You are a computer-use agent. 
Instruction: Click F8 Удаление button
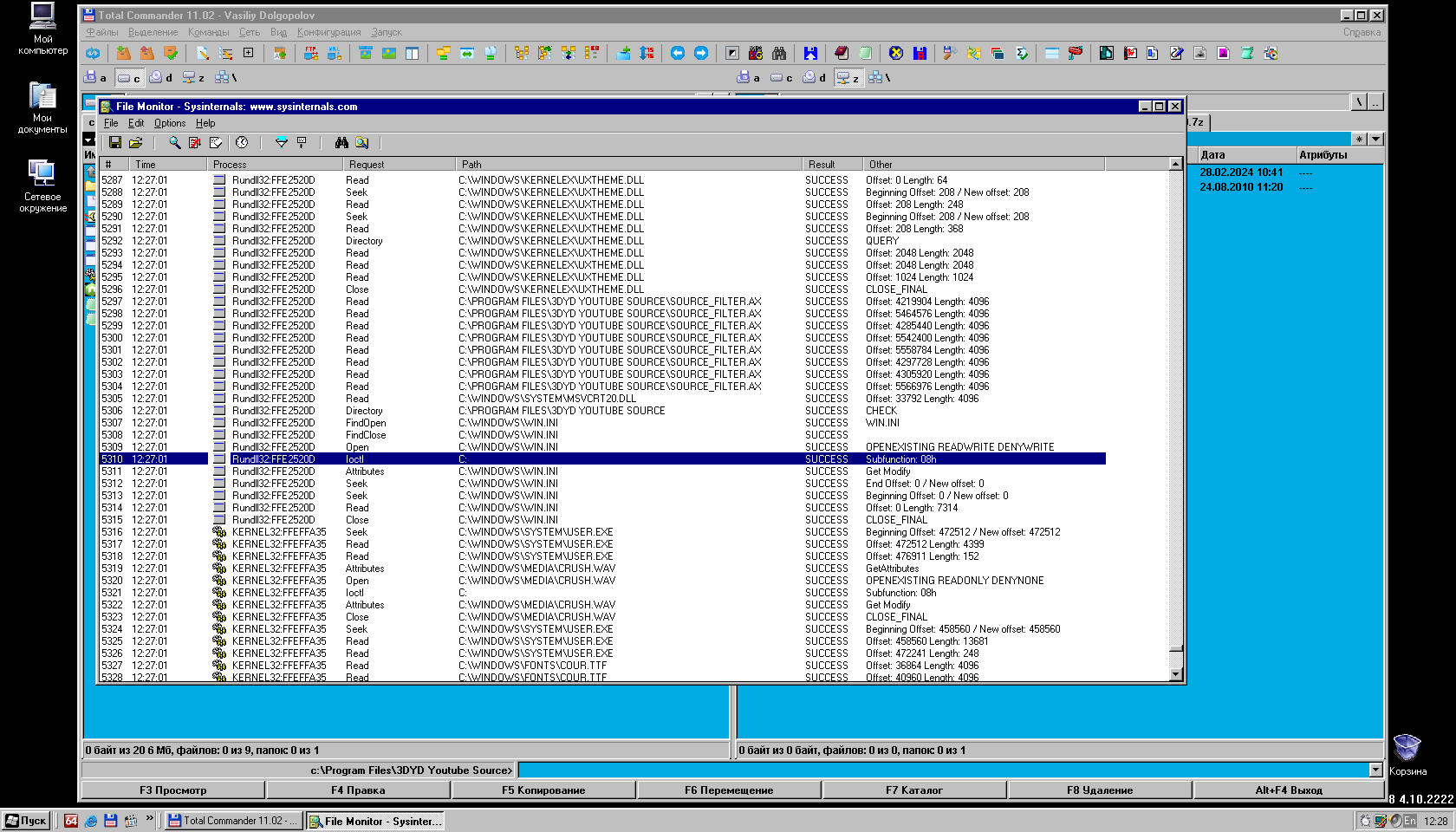[1100, 790]
